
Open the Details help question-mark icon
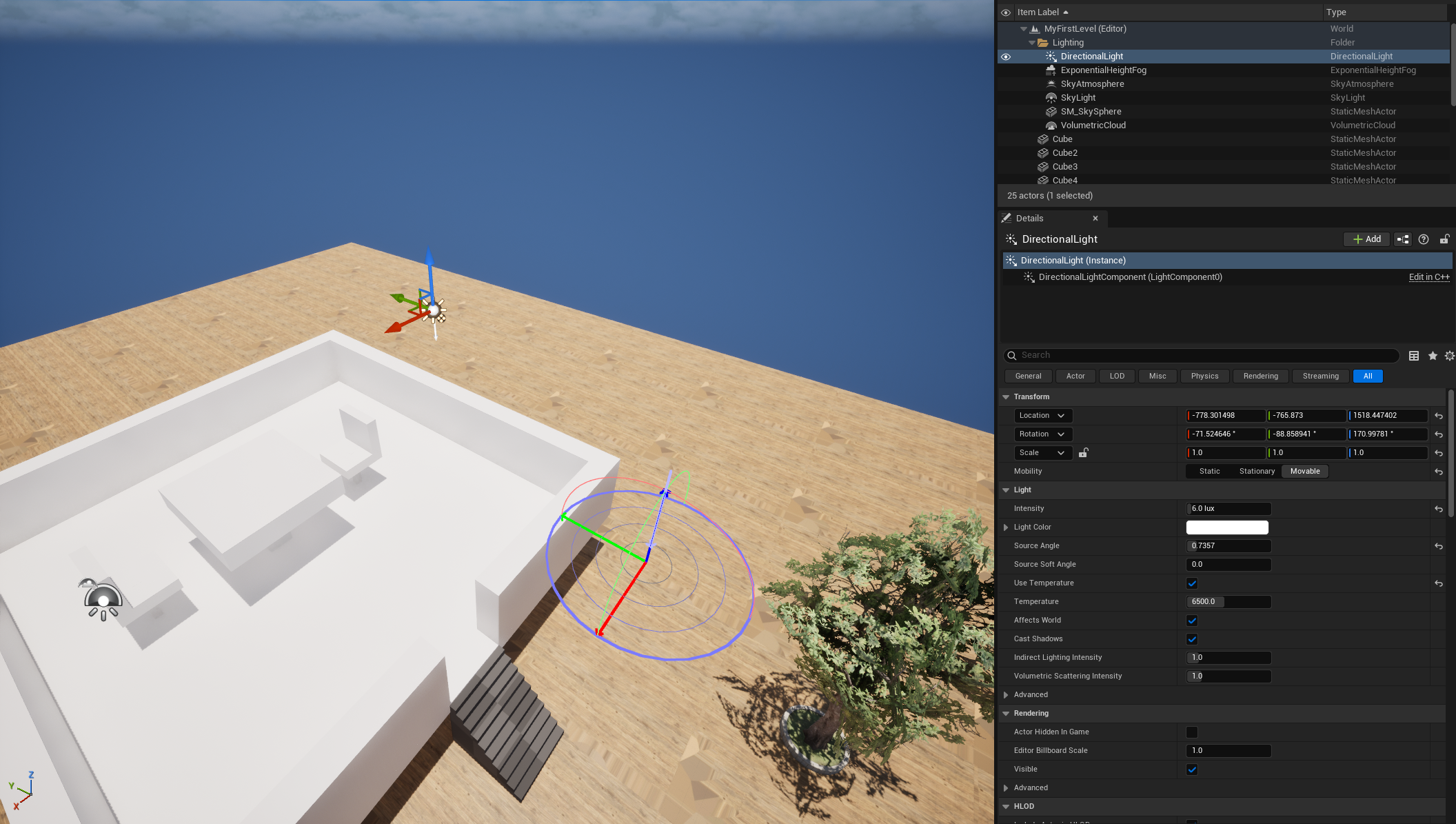tap(1424, 239)
